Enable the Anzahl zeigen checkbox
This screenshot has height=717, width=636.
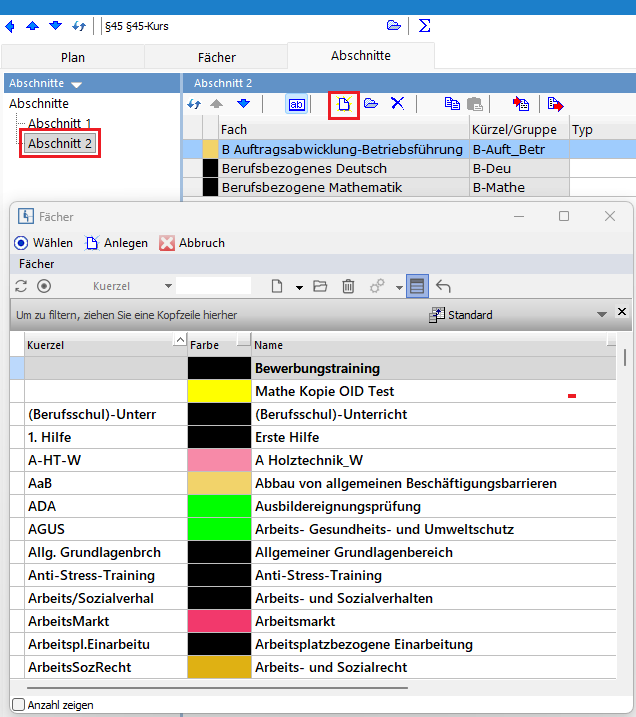click(18, 705)
